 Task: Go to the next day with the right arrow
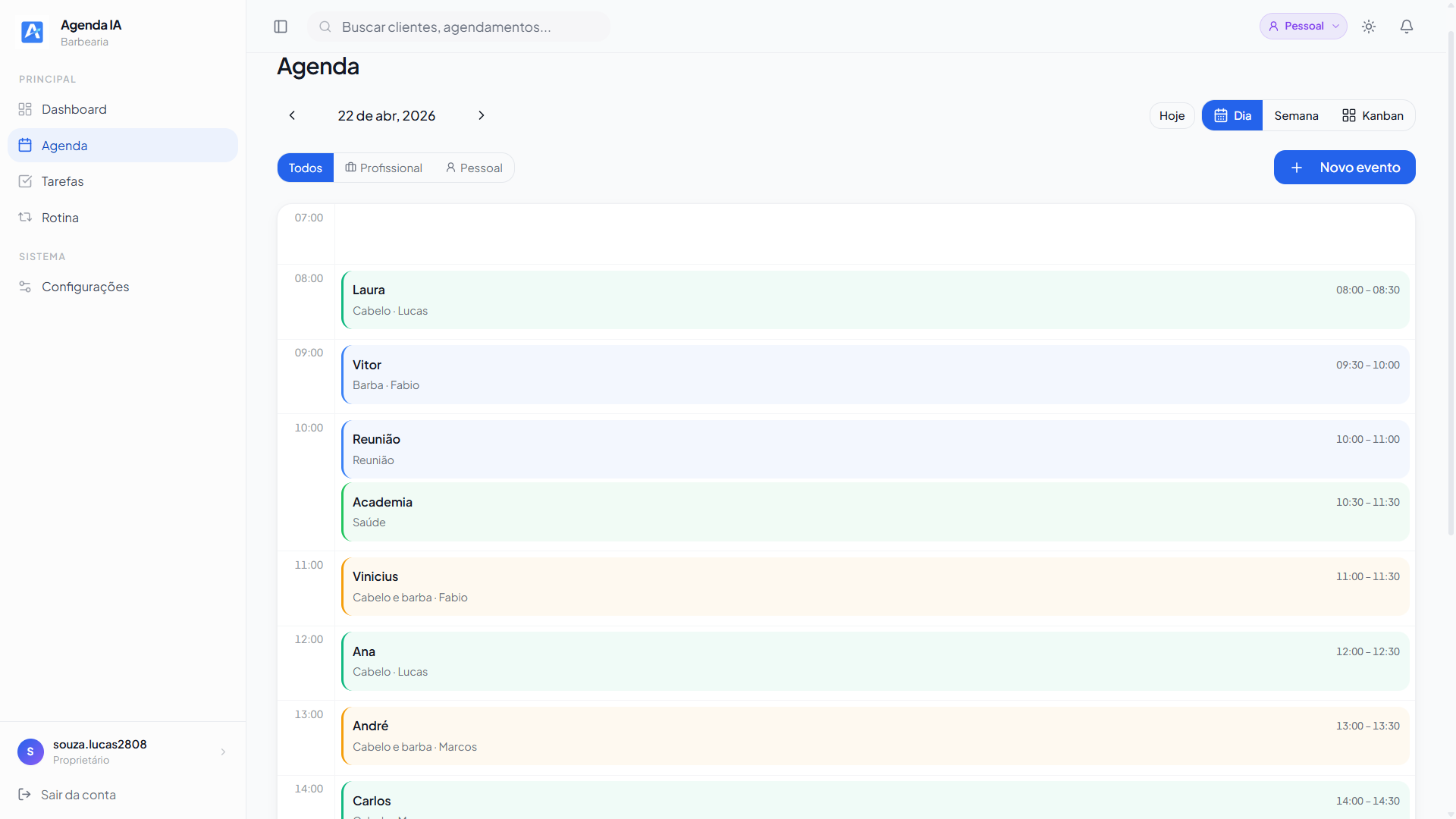tap(482, 115)
